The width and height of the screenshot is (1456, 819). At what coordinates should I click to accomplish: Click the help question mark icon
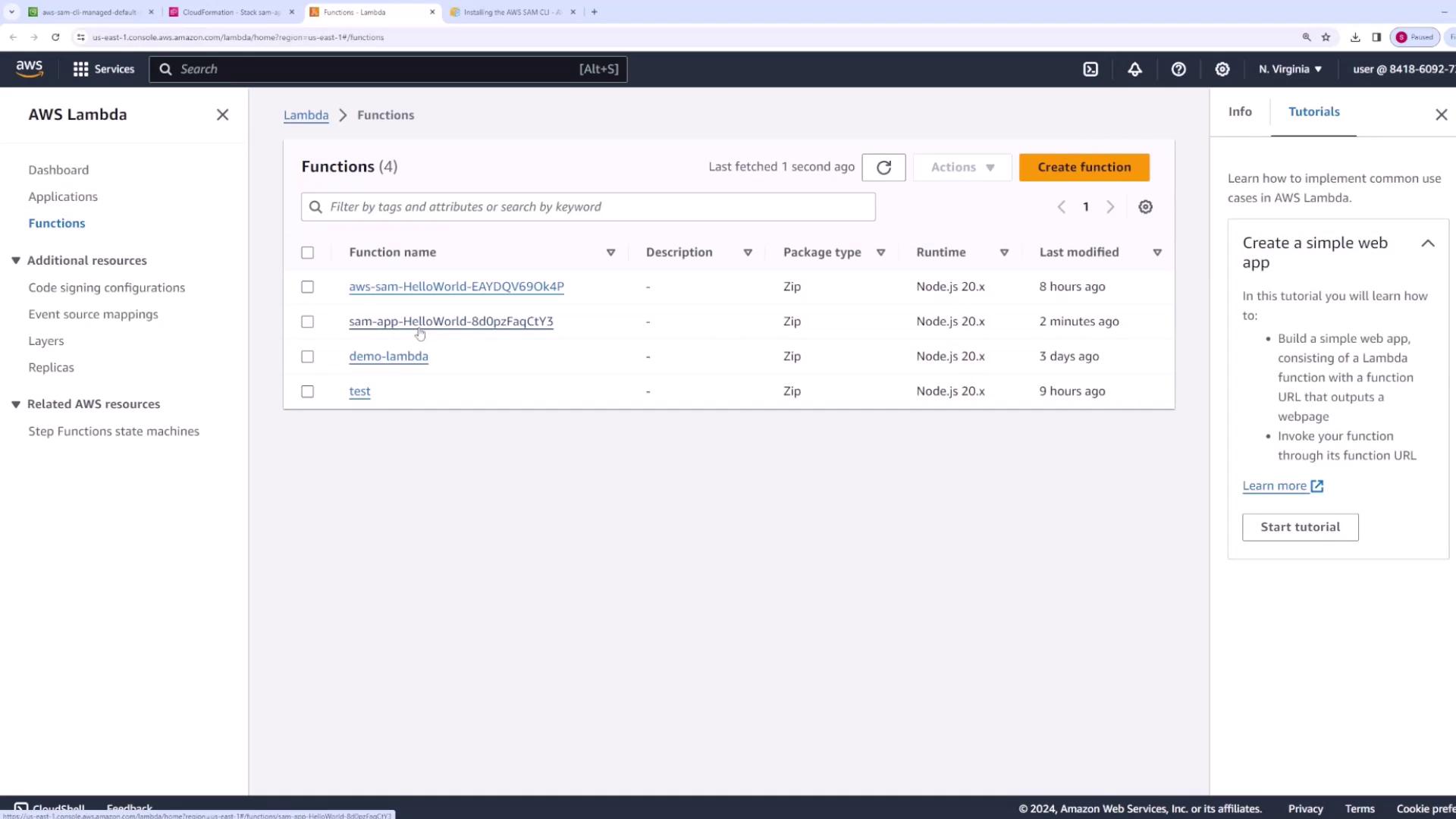click(x=1178, y=69)
